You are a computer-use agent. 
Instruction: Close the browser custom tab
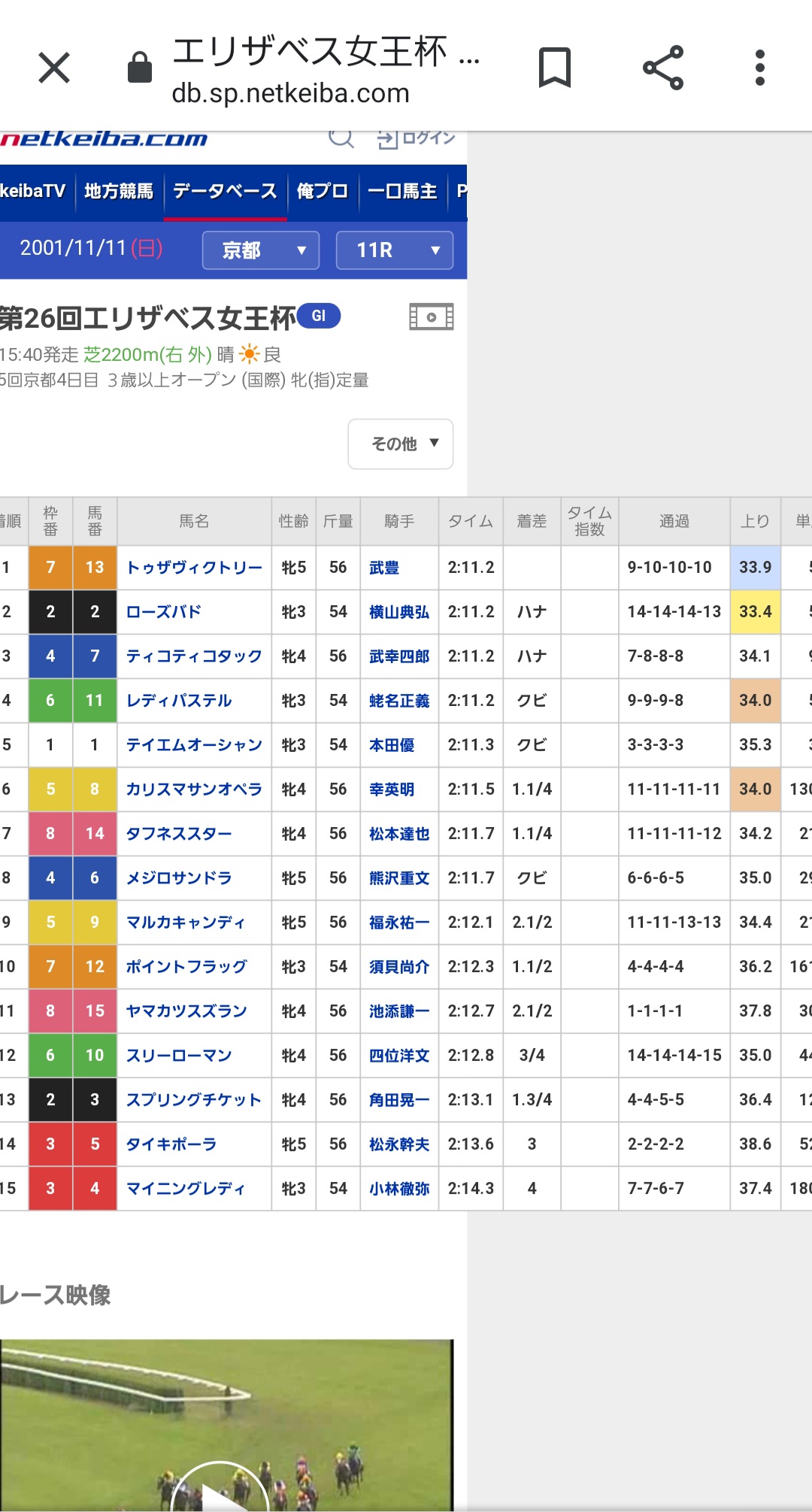coord(54,68)
